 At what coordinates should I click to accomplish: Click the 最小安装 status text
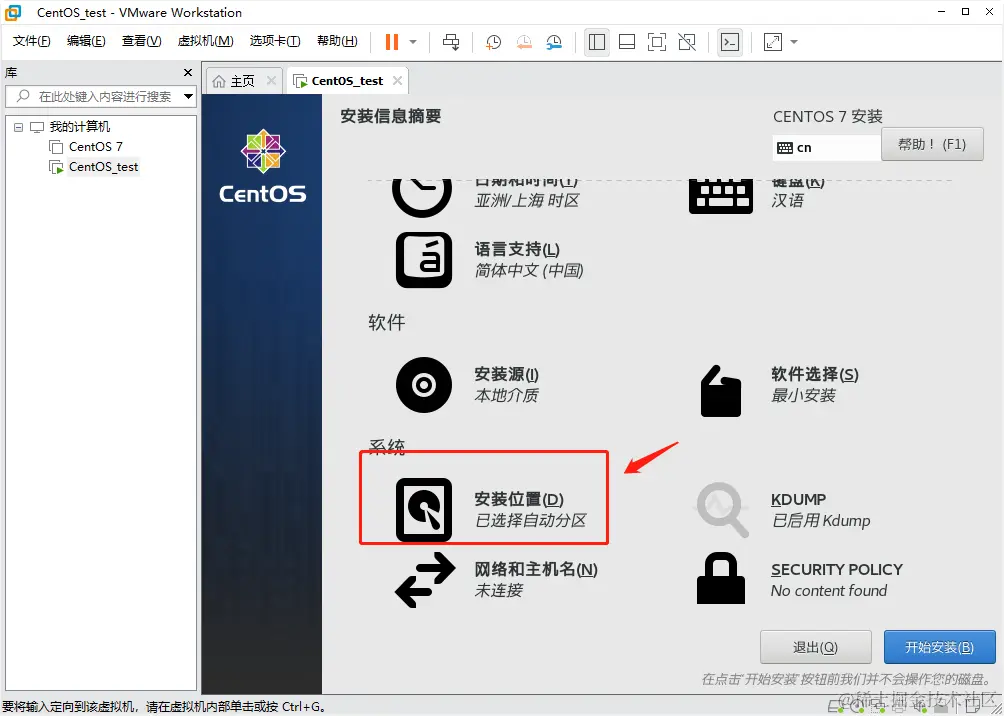point(803,395)
